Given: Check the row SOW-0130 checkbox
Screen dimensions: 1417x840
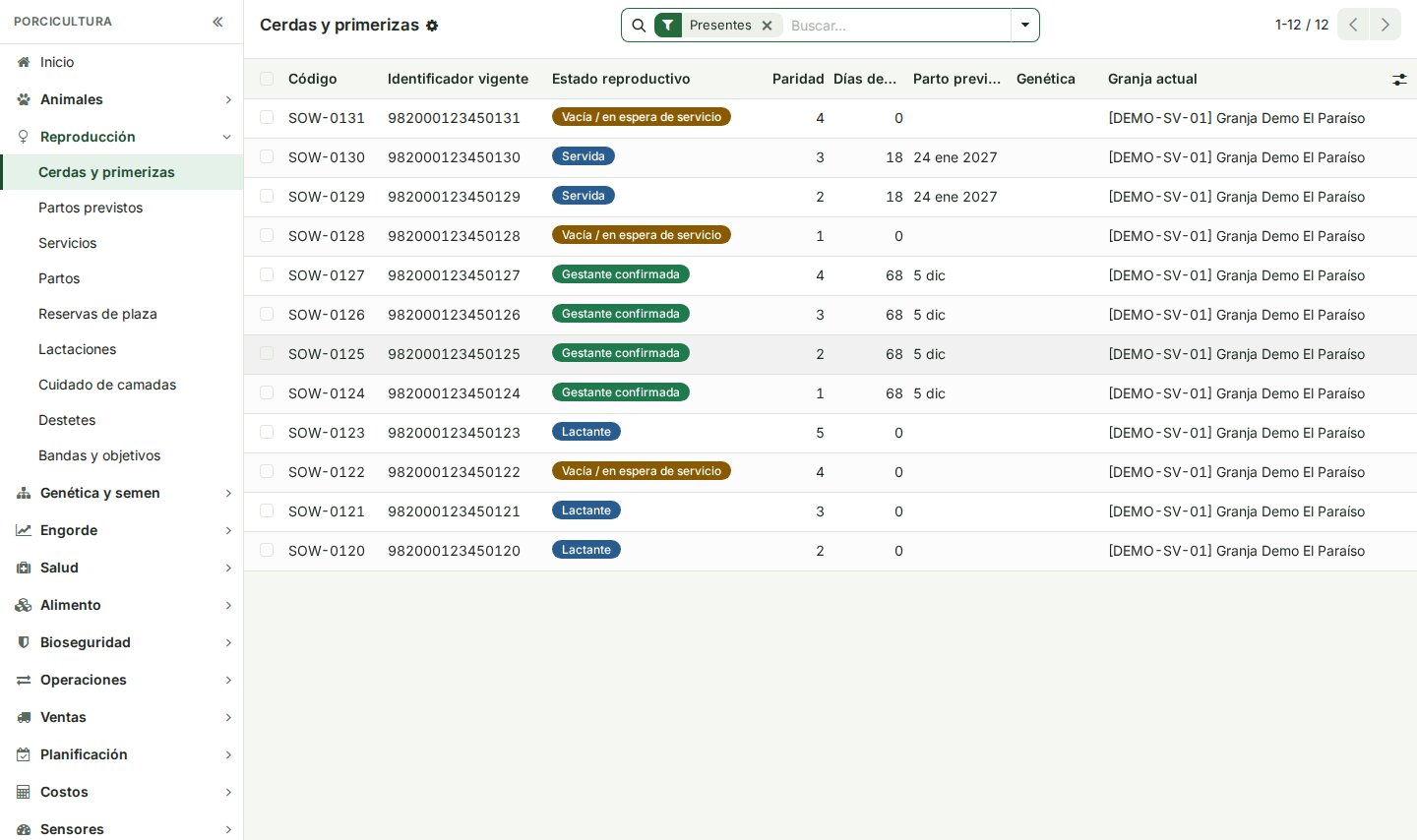Looking at the screenshot, I should [x=267, y=156].
